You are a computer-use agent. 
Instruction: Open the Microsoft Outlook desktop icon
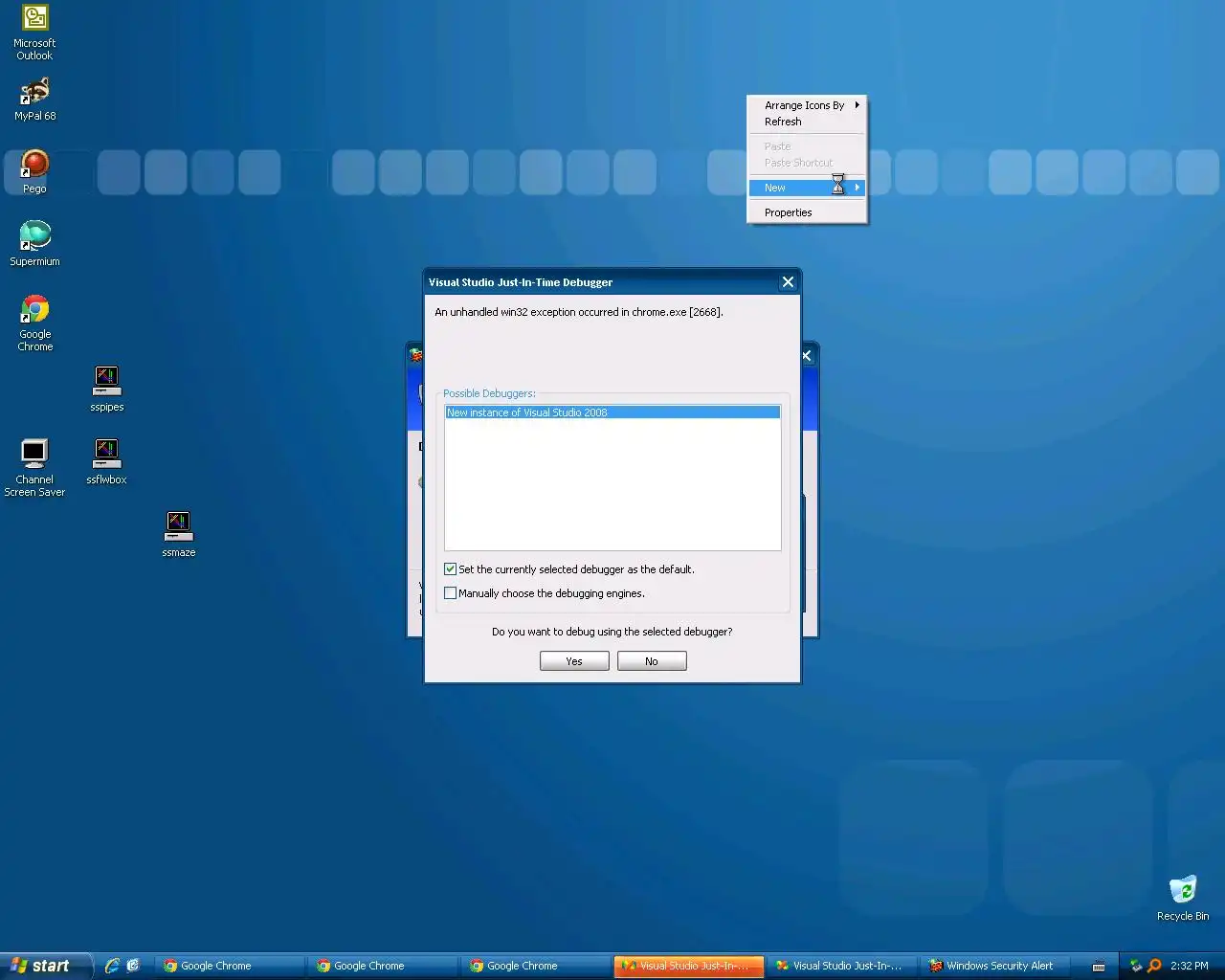point(34,33)
